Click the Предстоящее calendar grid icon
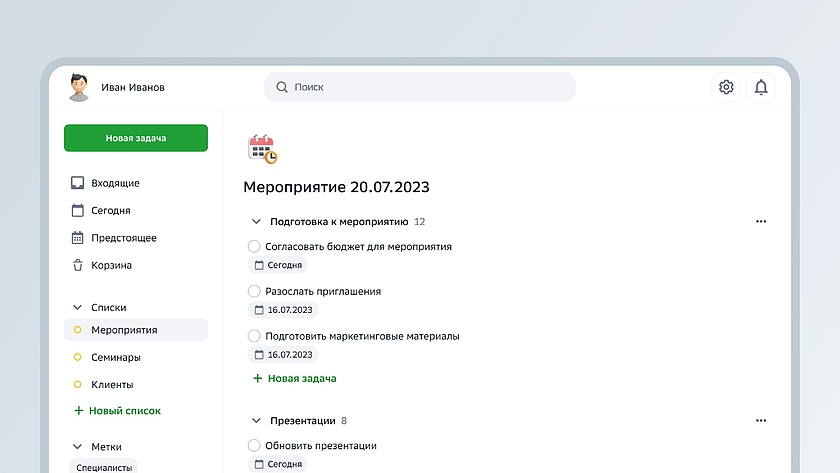Image resolution: width=840 pixels, height=473 pixels. pos(78,237)
